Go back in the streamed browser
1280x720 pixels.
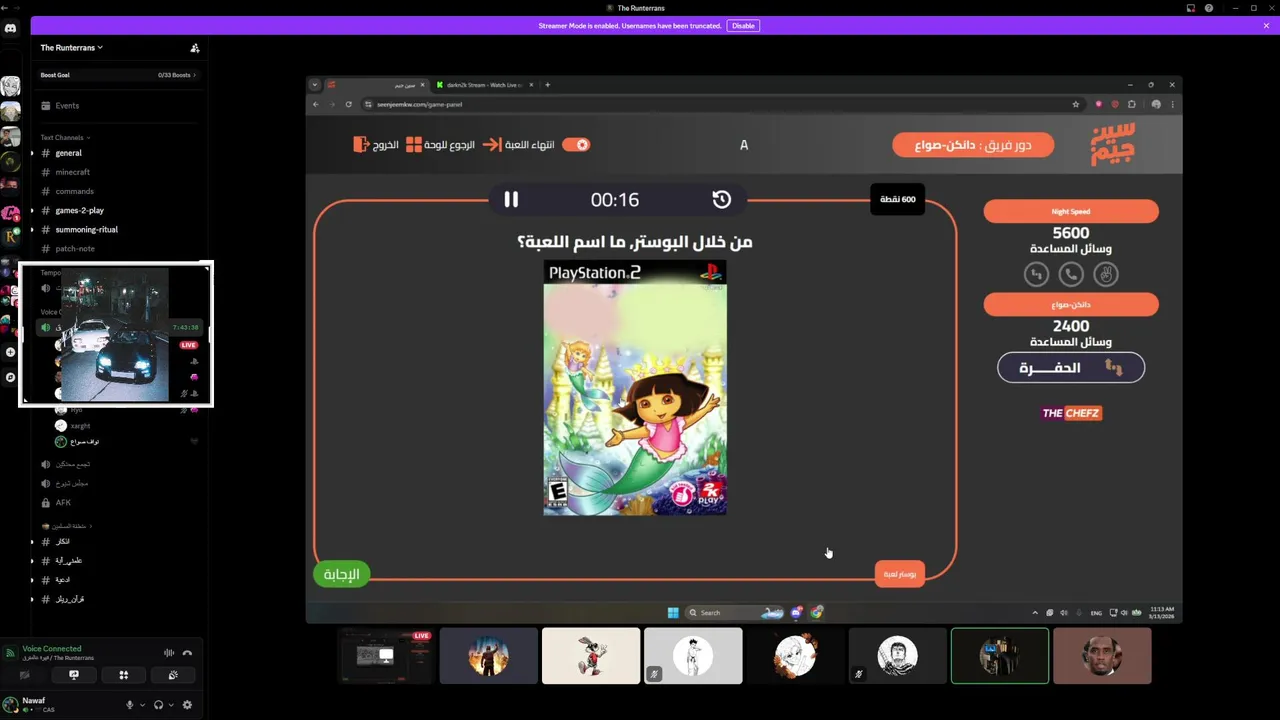click(x=316, y=104)
